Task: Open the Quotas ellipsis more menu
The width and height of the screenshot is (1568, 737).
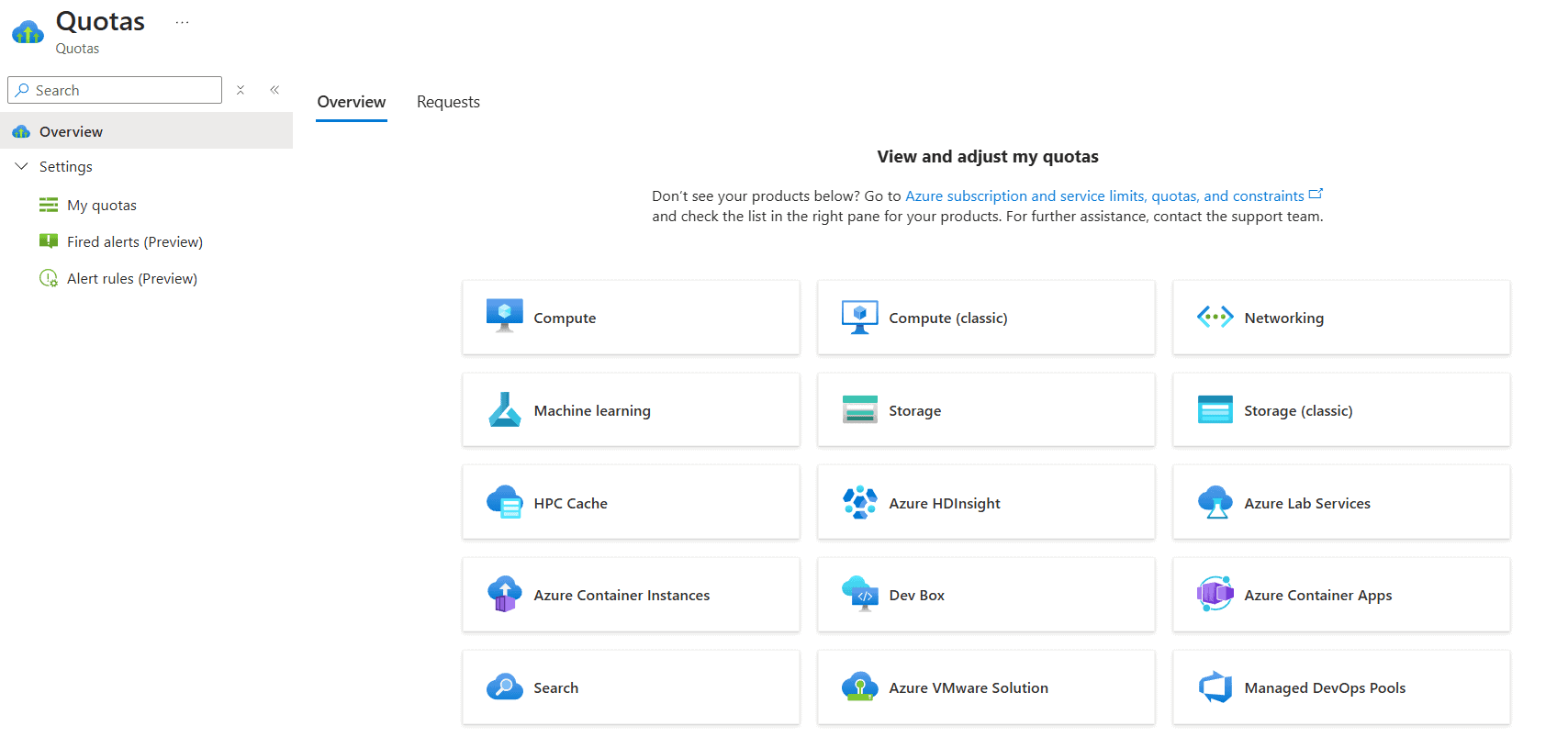Action: [x=182, y=22]
